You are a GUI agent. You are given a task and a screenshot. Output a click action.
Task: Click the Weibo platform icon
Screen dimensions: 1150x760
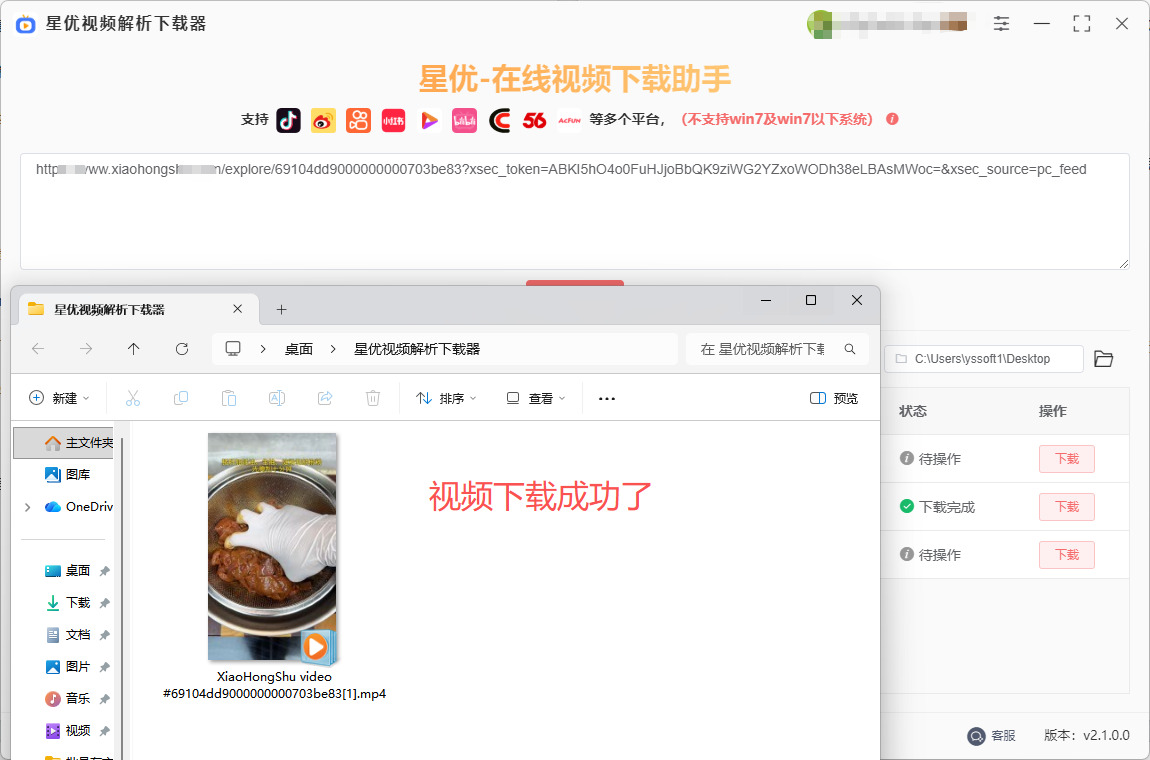click(323, 120)
